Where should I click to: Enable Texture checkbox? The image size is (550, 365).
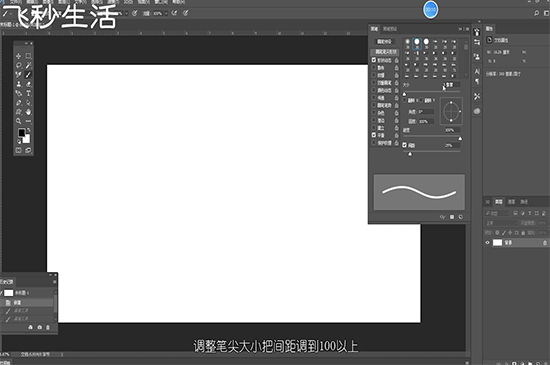[x=374, y=75]
